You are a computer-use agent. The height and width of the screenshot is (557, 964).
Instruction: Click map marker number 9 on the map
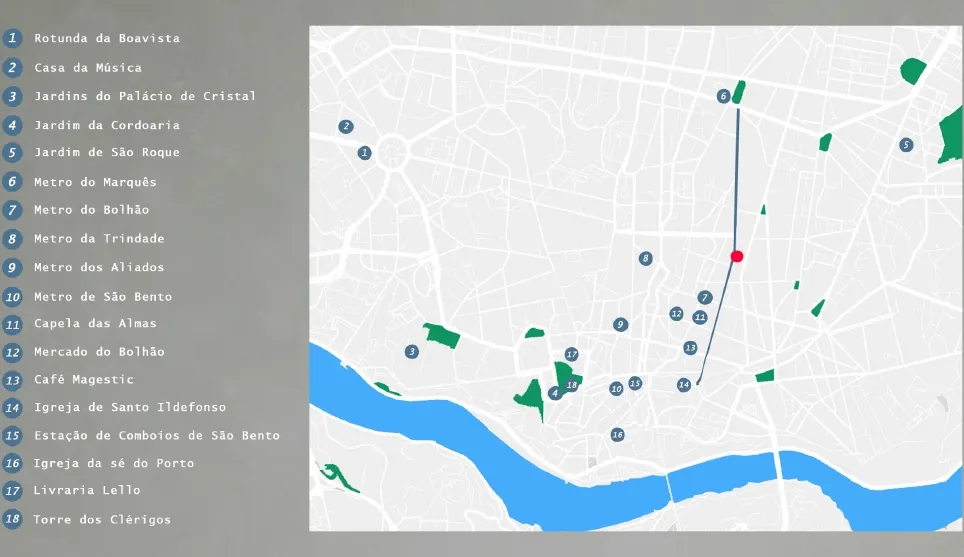620,325
